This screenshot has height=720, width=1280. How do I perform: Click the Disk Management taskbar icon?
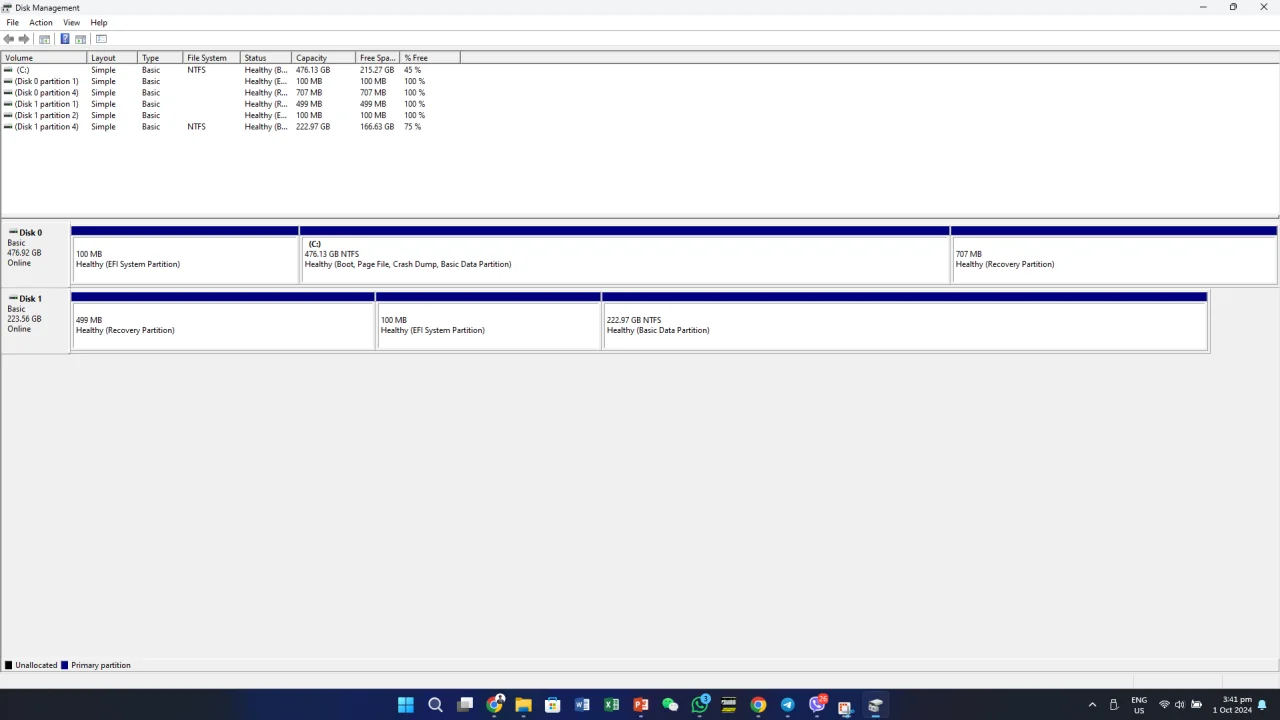875,705
